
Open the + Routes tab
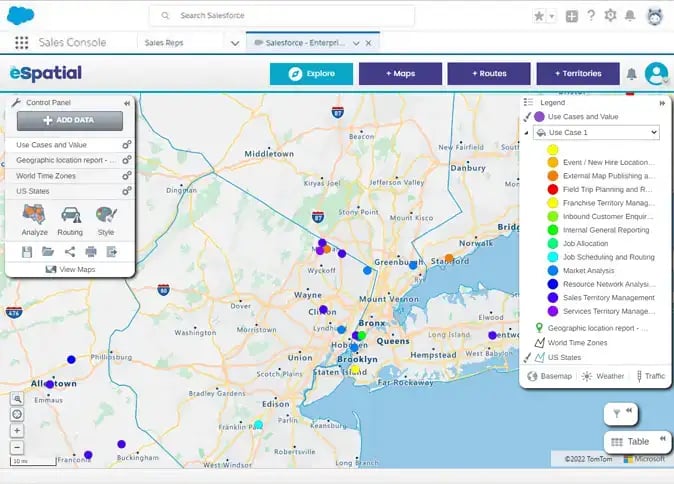489,74
